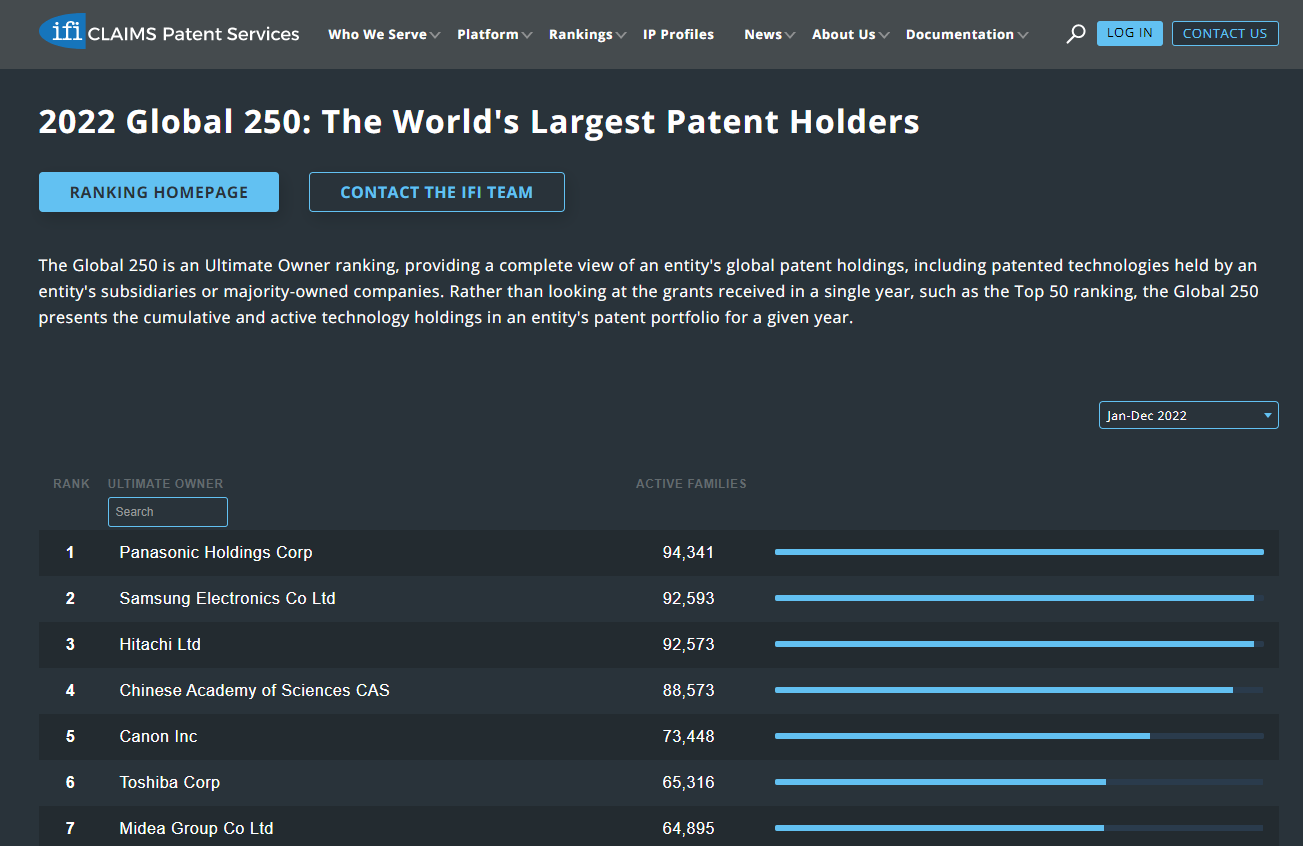
Task: Expand the Documentation menu
Action: (x=966, y=34)
